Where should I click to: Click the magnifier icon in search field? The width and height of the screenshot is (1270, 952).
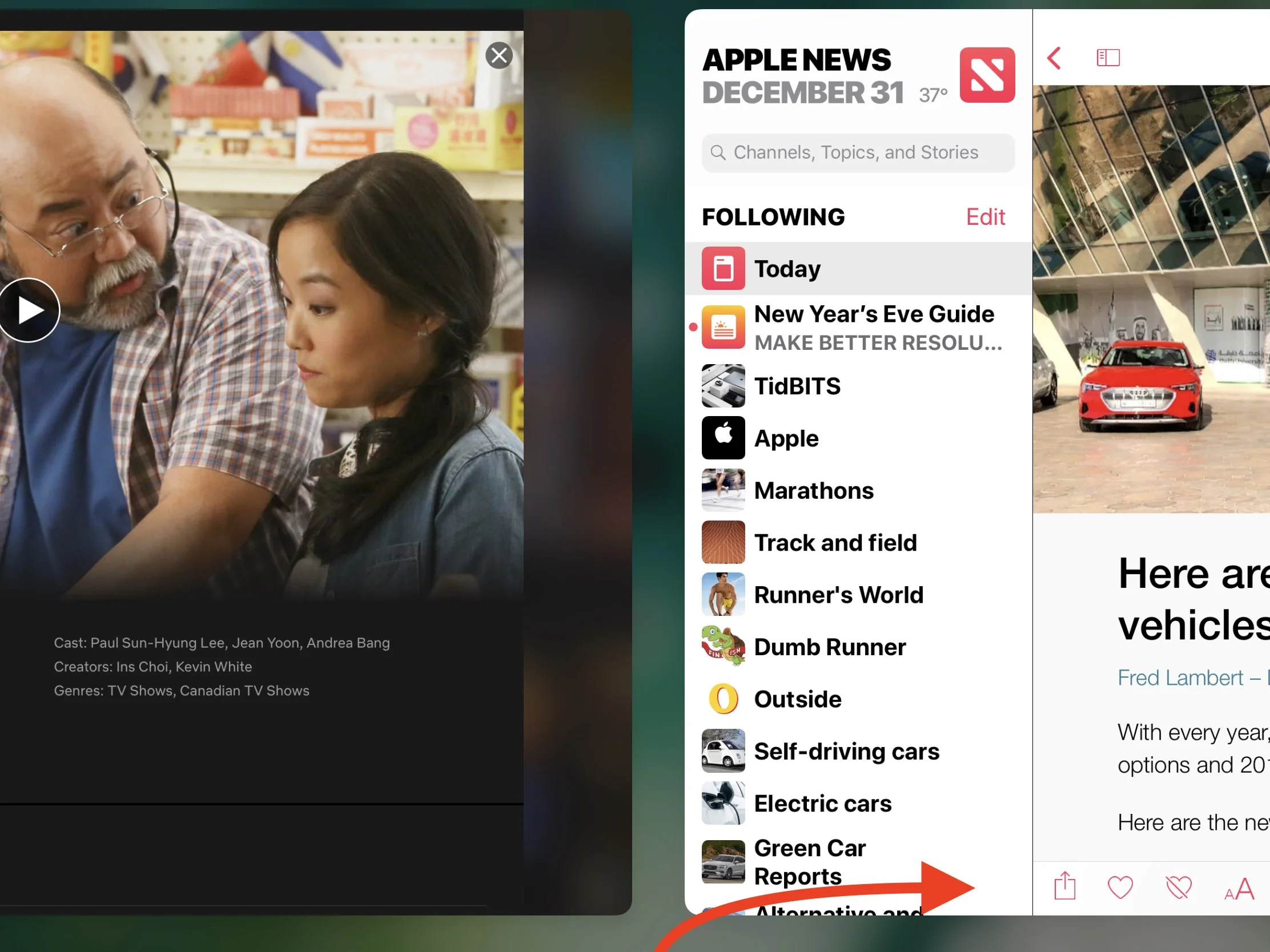click(x=718, y=152)
